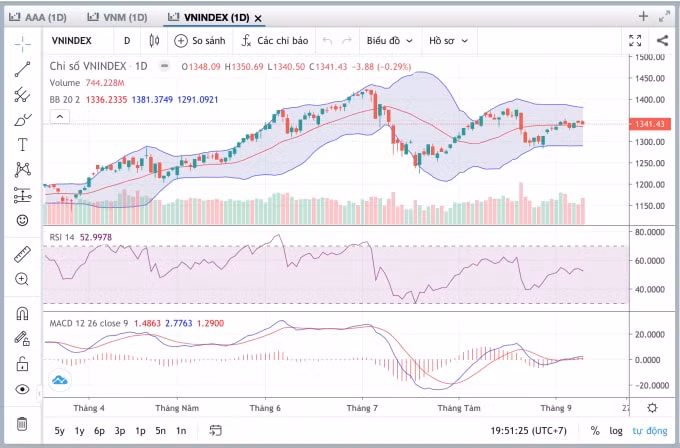
Task: Open the D interval selector
Action: point(127,41)
